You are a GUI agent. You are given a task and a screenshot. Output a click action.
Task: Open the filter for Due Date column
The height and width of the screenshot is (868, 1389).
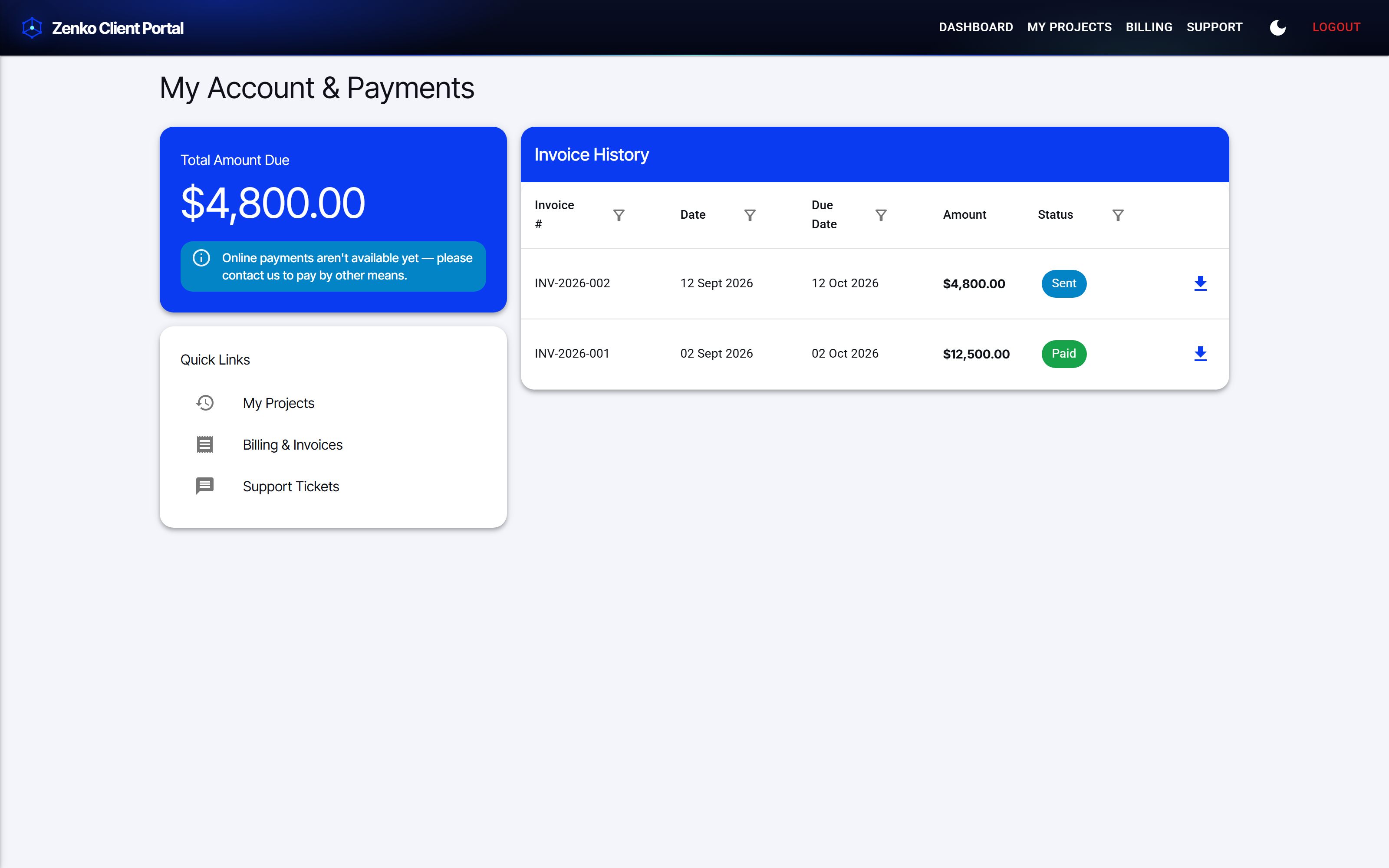[881, 215]
